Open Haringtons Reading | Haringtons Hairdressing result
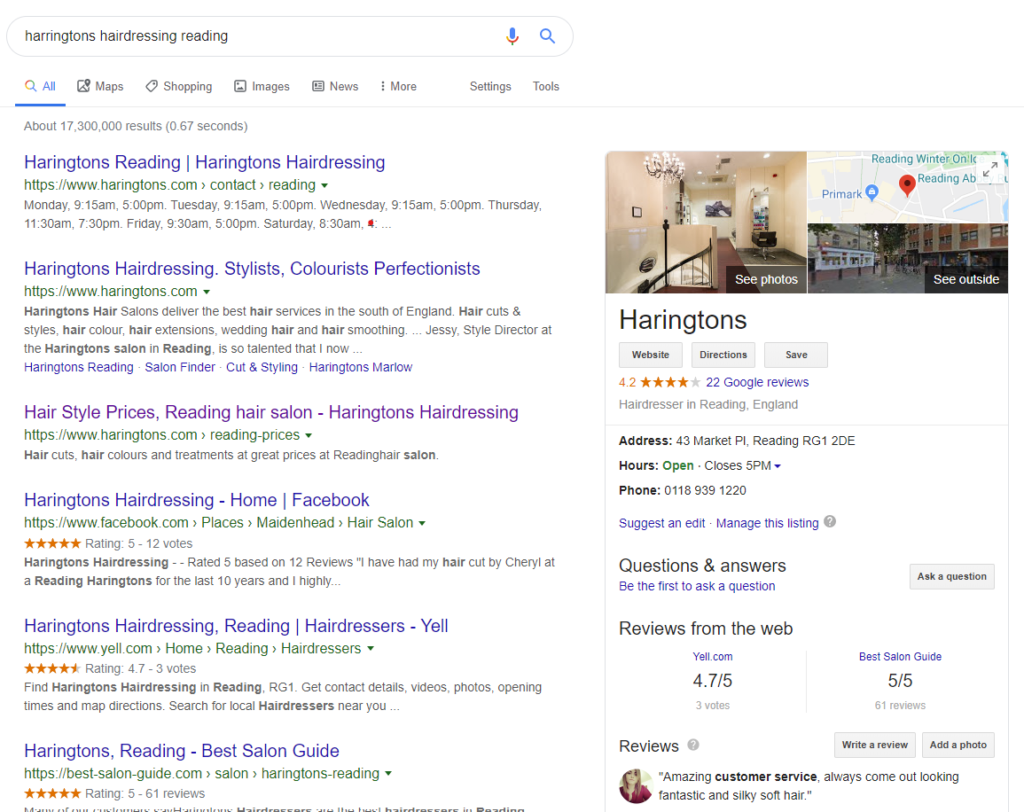The width and height of the screenshot is (1024, 812). [204, 162]
